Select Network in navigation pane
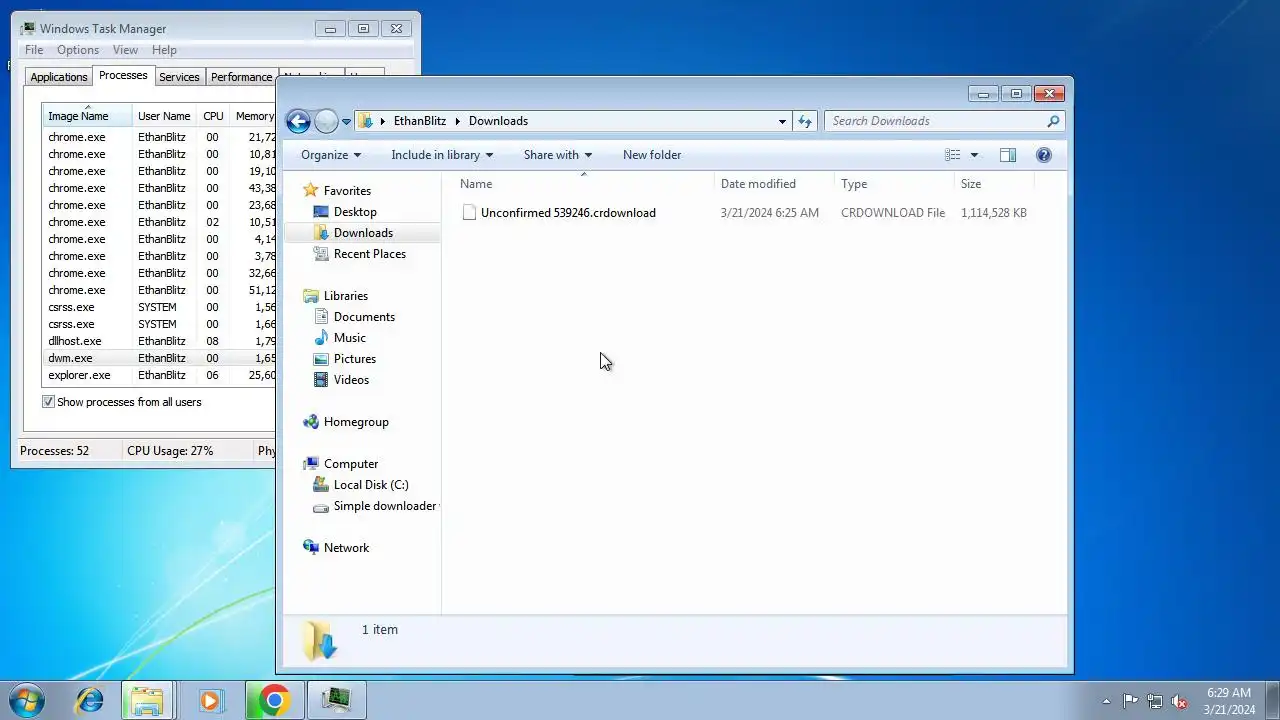 (x=346, y=548)
